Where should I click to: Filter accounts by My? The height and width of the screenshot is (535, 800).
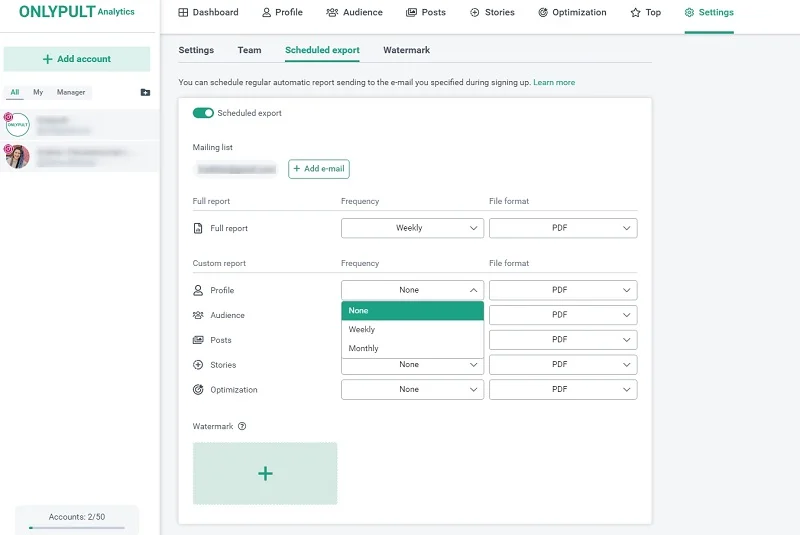(x=38, y=92)
